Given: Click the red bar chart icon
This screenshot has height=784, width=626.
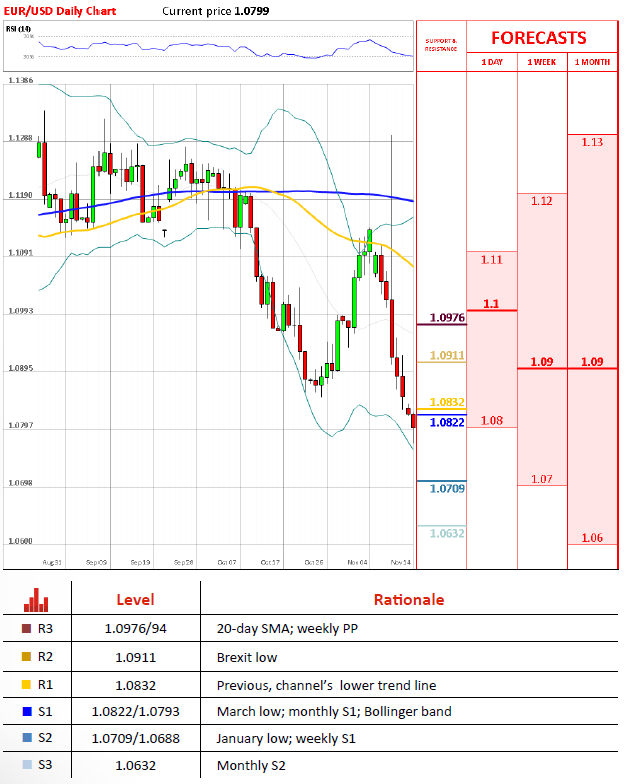Looking at the screenshot, I should click(x=36, y=600).
